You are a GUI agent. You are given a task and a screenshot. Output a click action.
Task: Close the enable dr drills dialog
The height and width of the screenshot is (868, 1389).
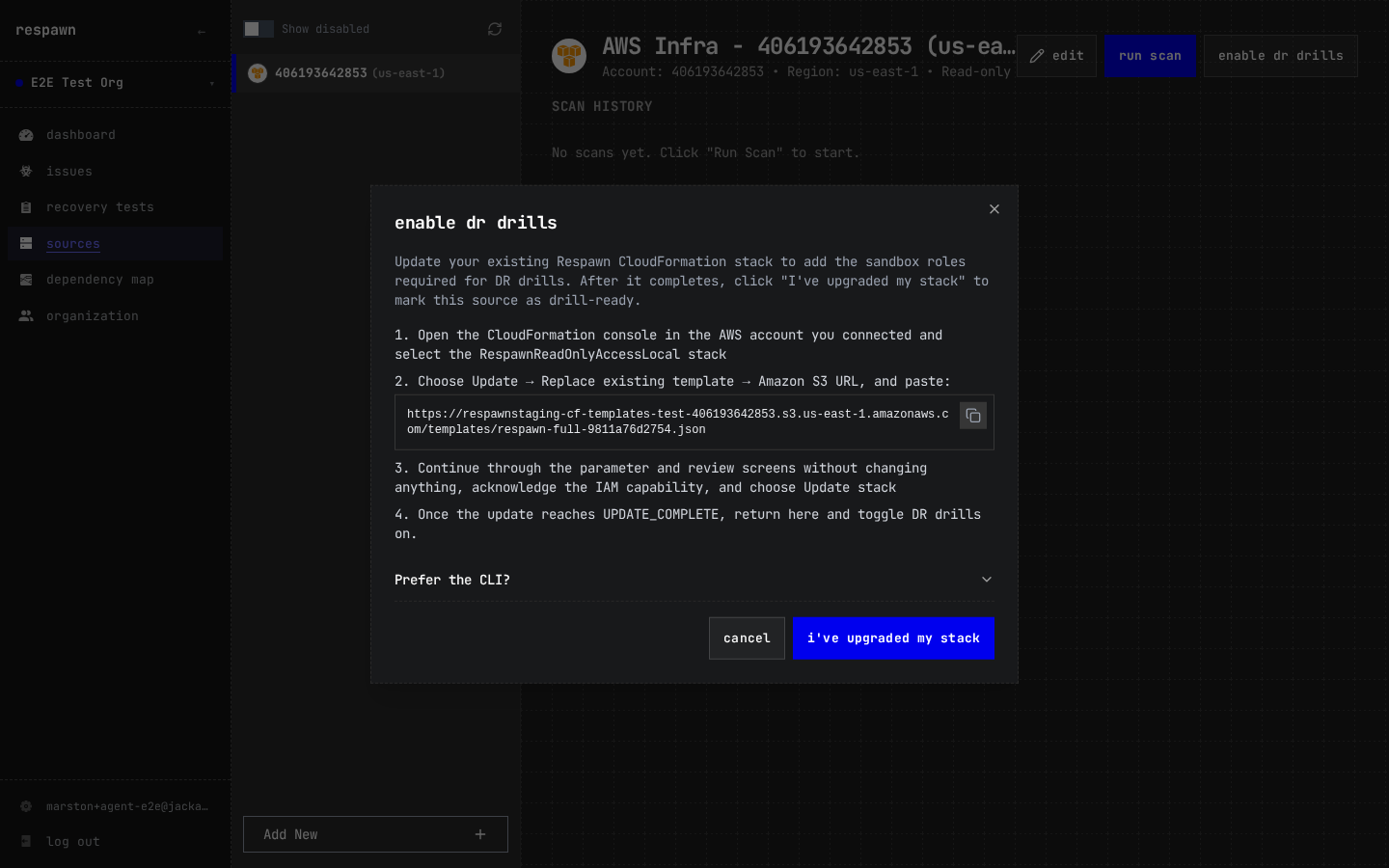(x=994, y=209)
